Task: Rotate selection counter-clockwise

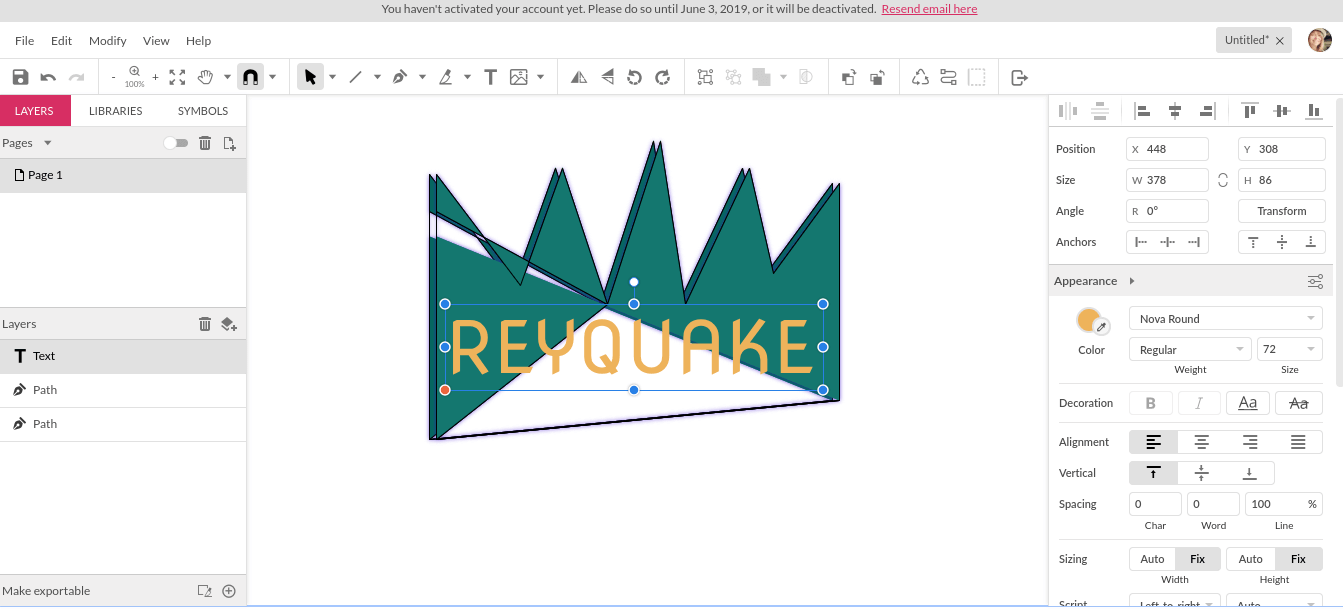Action: tap(634, 77)
